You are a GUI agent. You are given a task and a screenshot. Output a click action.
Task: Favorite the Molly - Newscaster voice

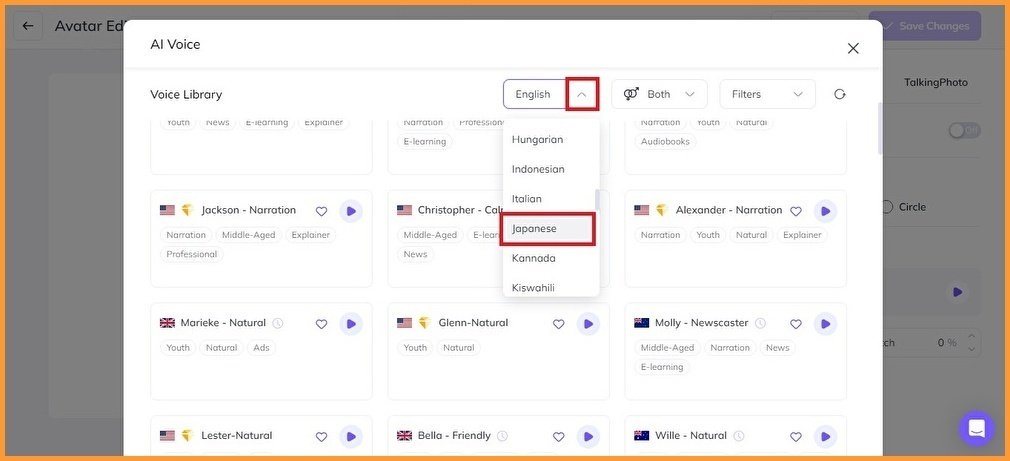coord(796,324)
